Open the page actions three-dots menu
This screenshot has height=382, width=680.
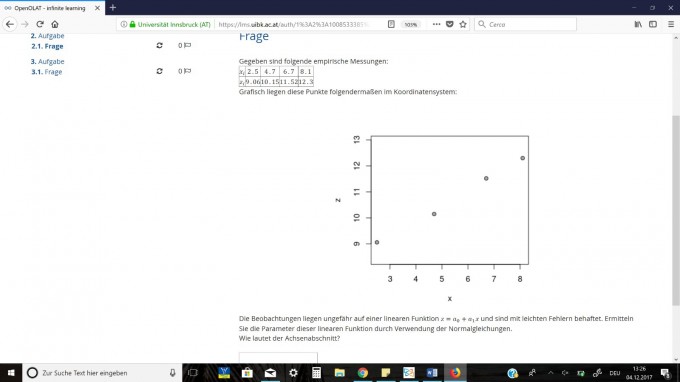click(x=436, y=24)
